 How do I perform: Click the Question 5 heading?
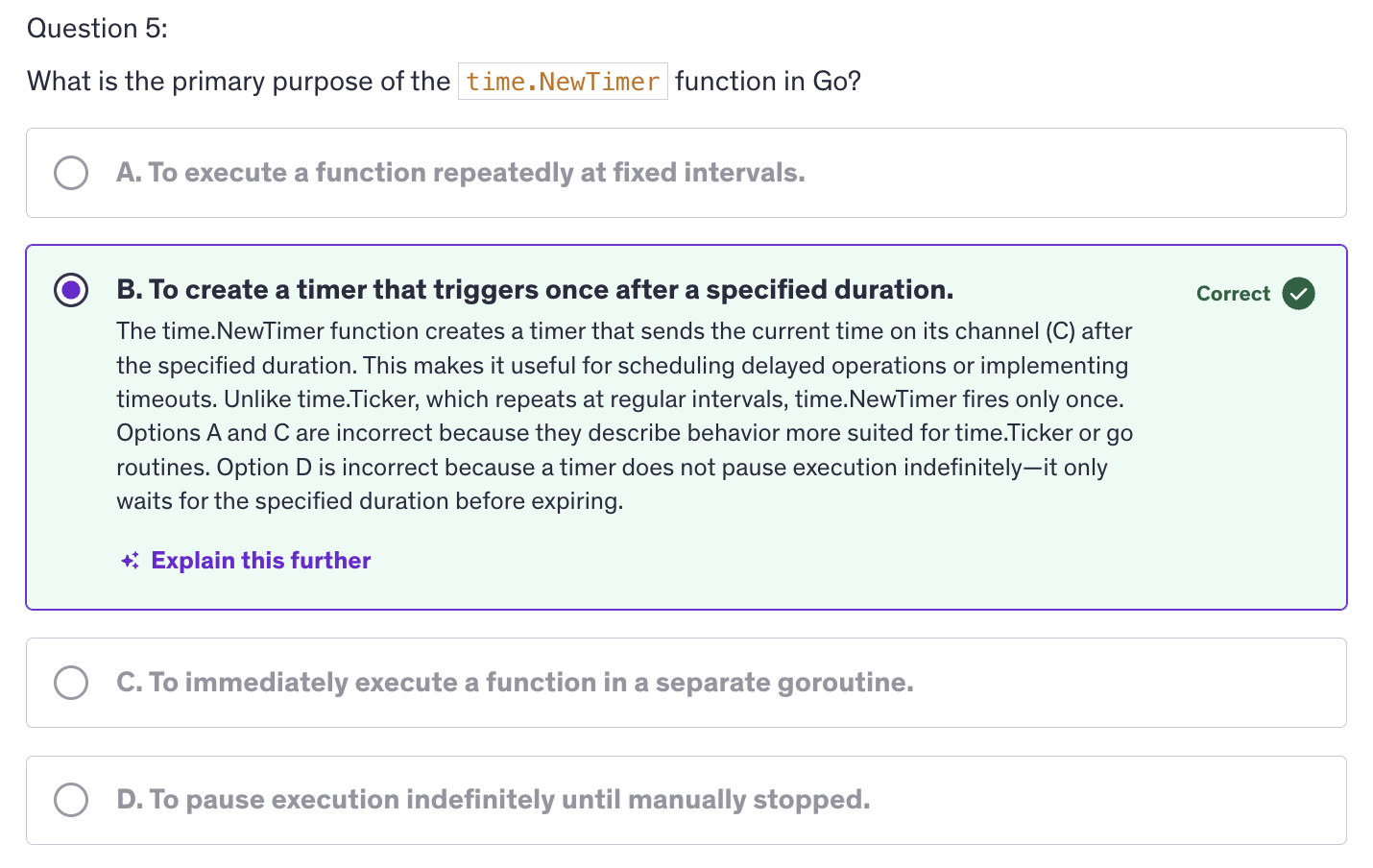coord(96,28)
